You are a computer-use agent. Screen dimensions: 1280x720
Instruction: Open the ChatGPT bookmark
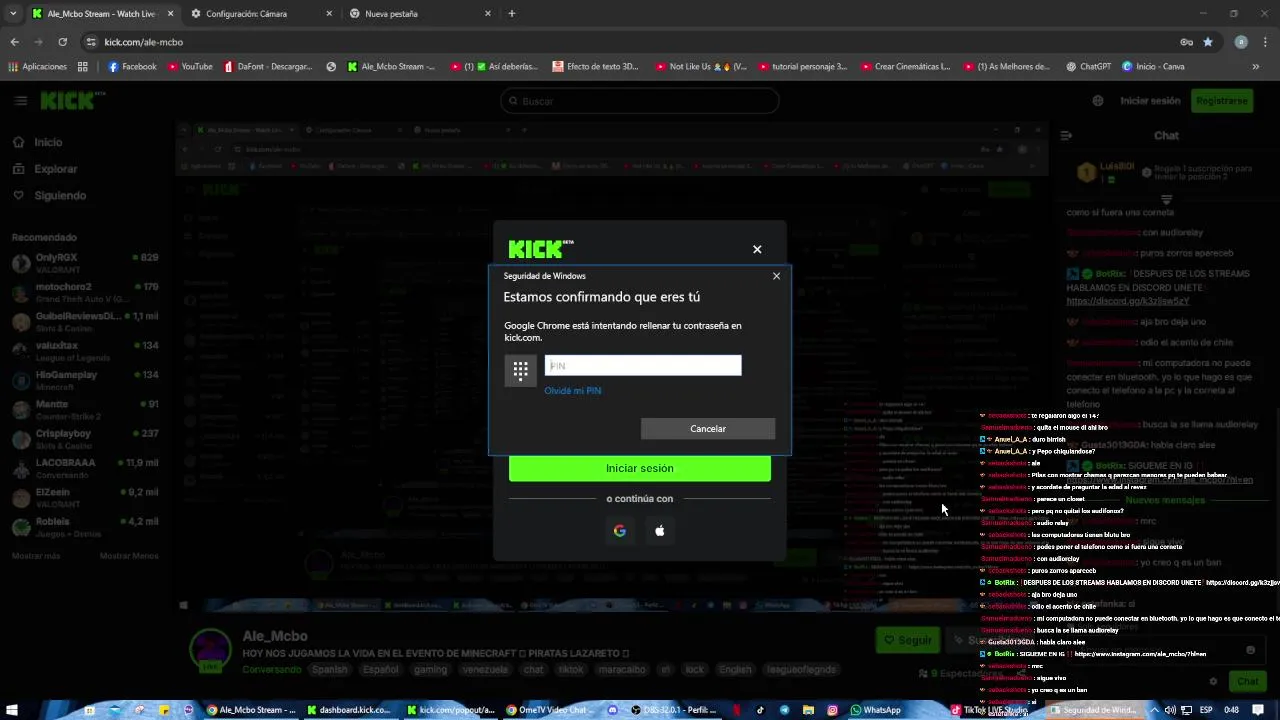1088,67
